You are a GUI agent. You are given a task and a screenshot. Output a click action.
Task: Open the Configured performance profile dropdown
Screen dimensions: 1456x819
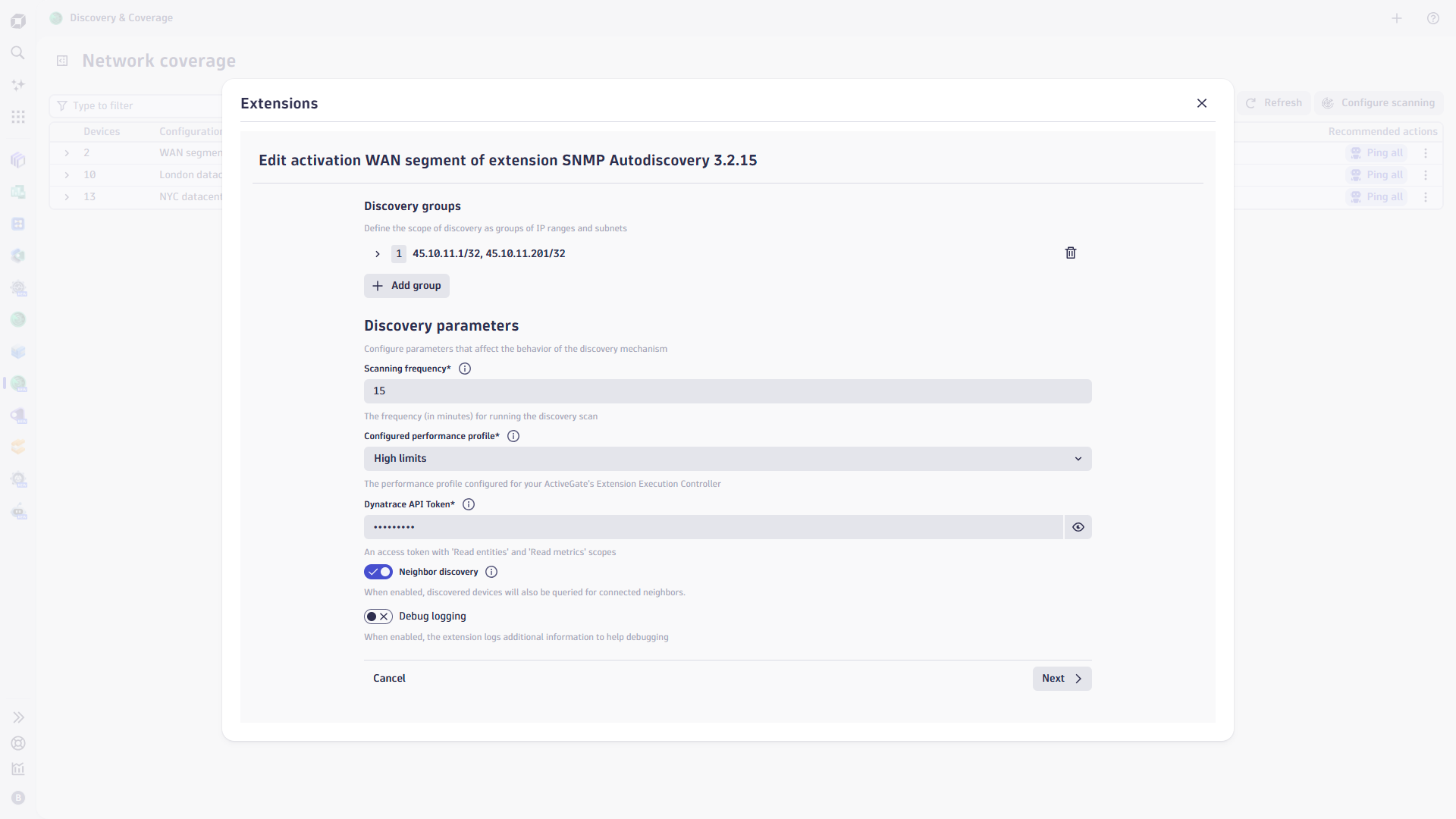pos(728,459)
